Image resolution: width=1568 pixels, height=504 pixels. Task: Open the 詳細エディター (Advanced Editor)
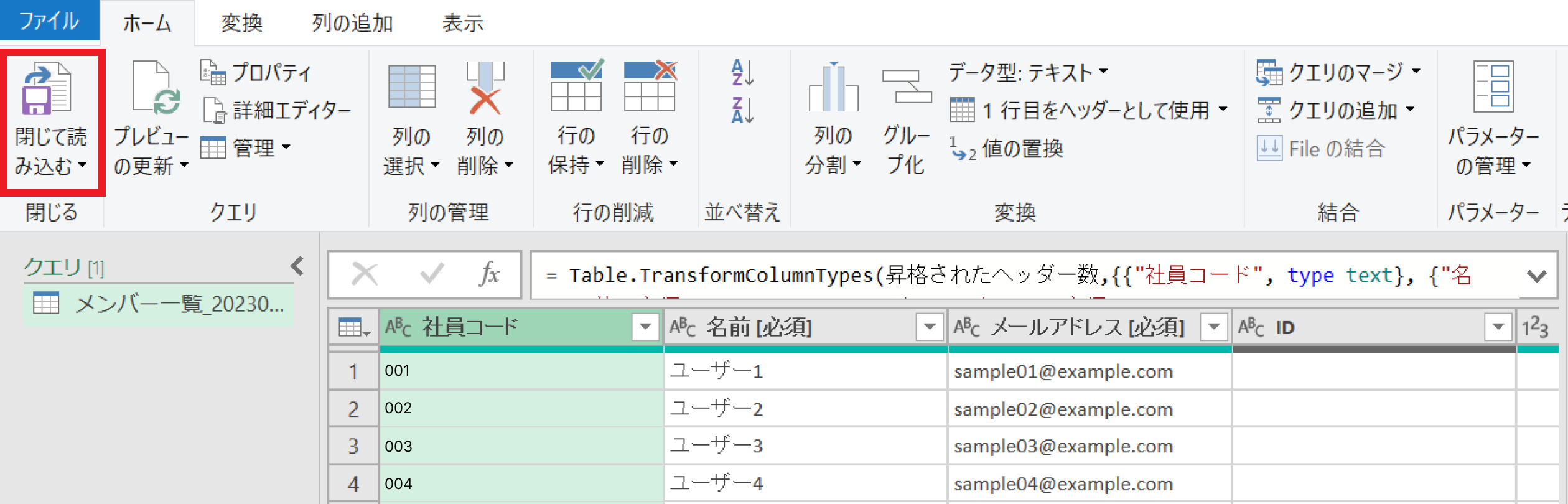click(x=277, y=111)
